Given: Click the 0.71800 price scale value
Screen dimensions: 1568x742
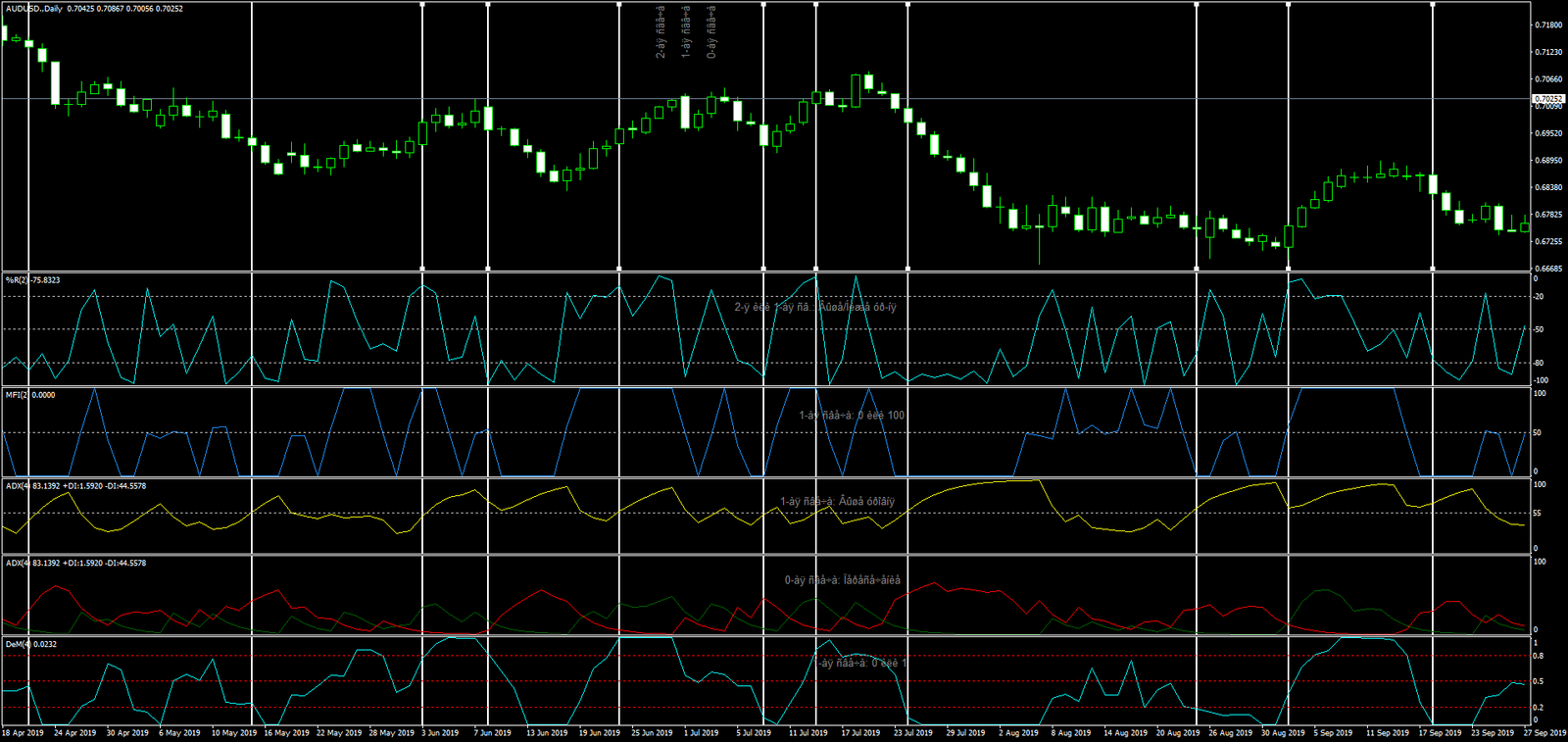Looking at the screenshot, I should click(1548, 25).
